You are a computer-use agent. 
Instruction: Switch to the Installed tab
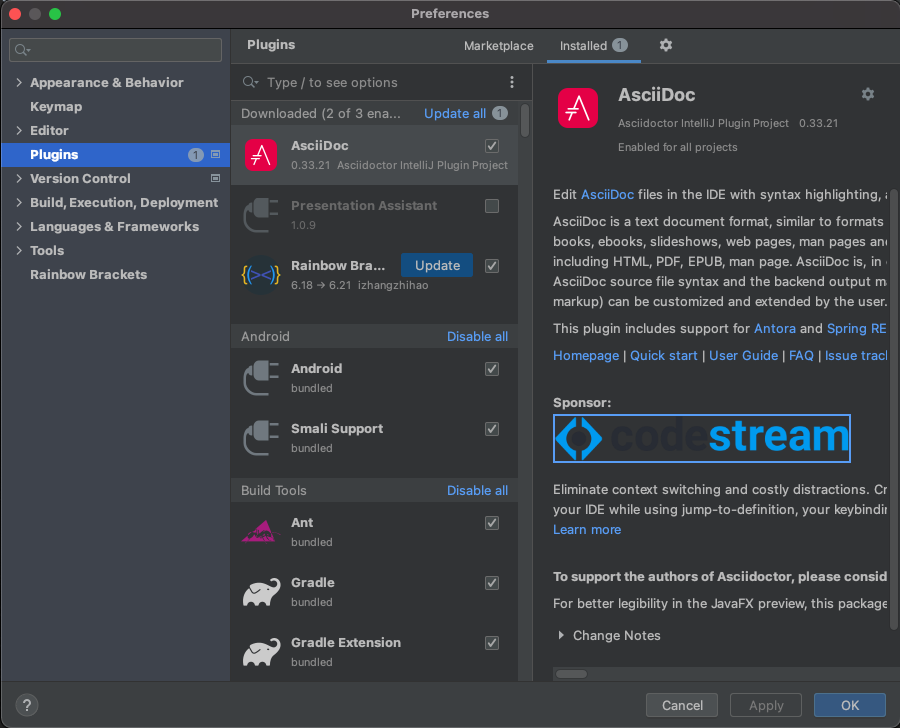point(593,46)
